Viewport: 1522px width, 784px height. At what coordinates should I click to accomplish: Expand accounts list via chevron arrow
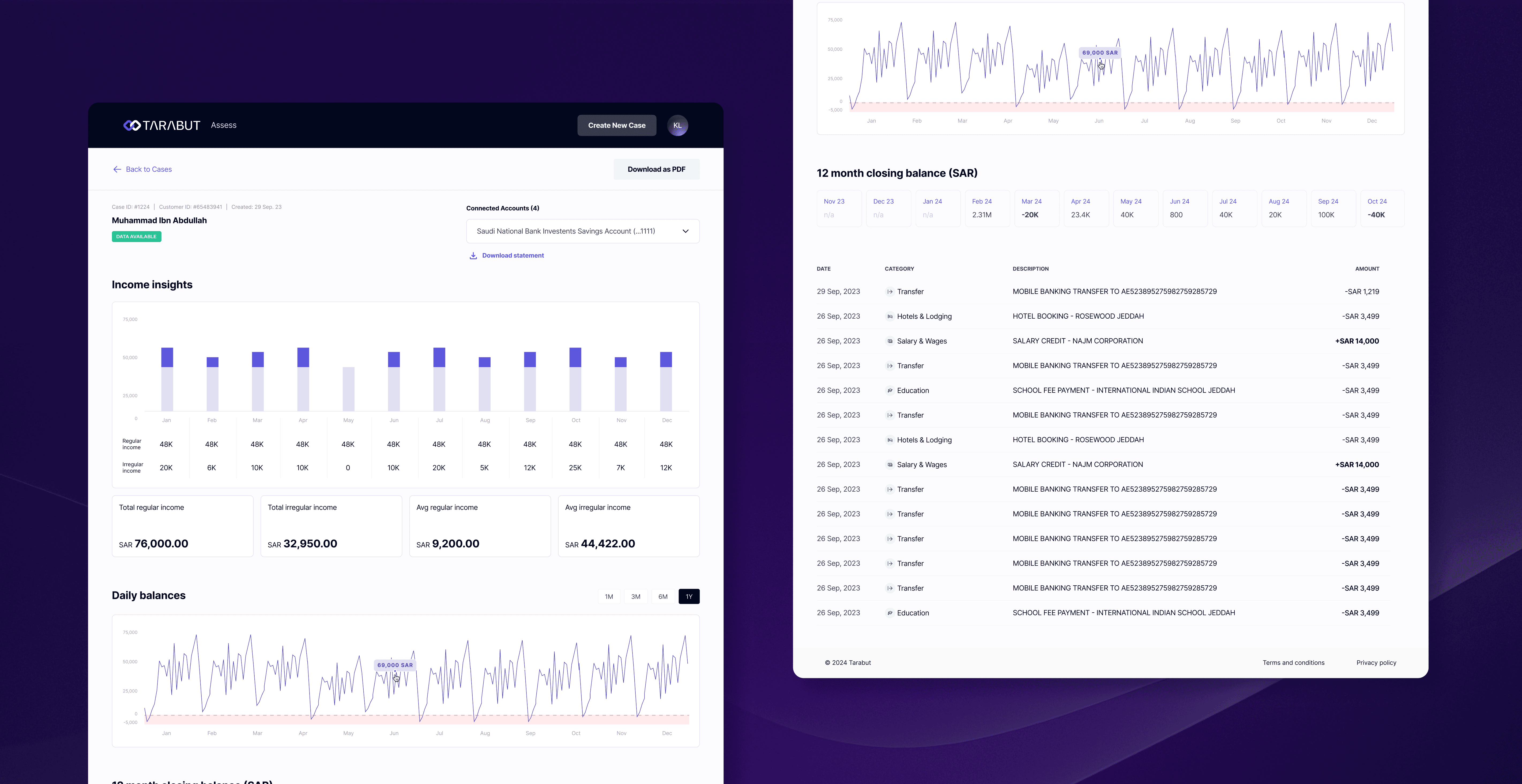coord(685,231)
